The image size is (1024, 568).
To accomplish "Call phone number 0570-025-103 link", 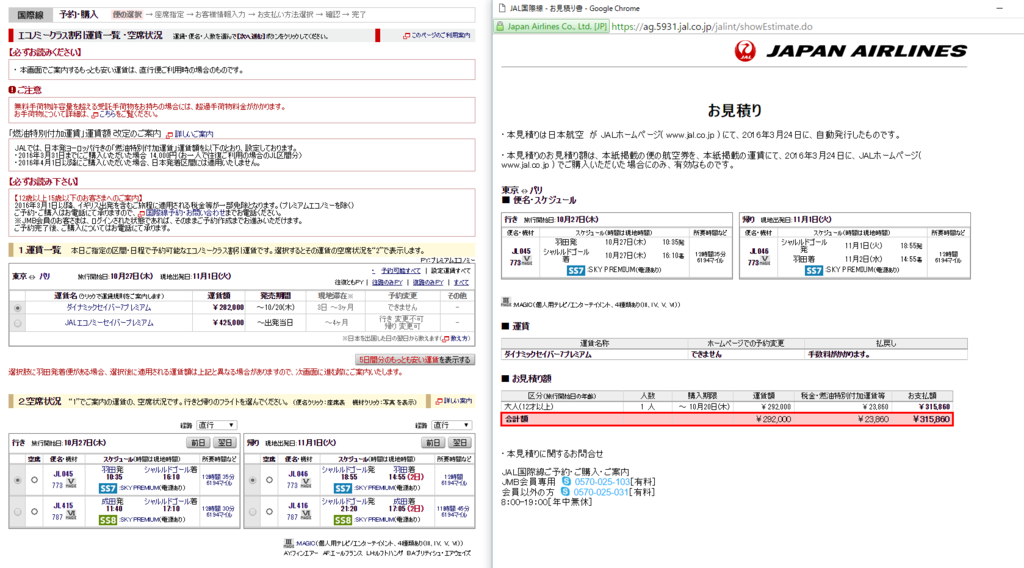I will pos(602,482).
